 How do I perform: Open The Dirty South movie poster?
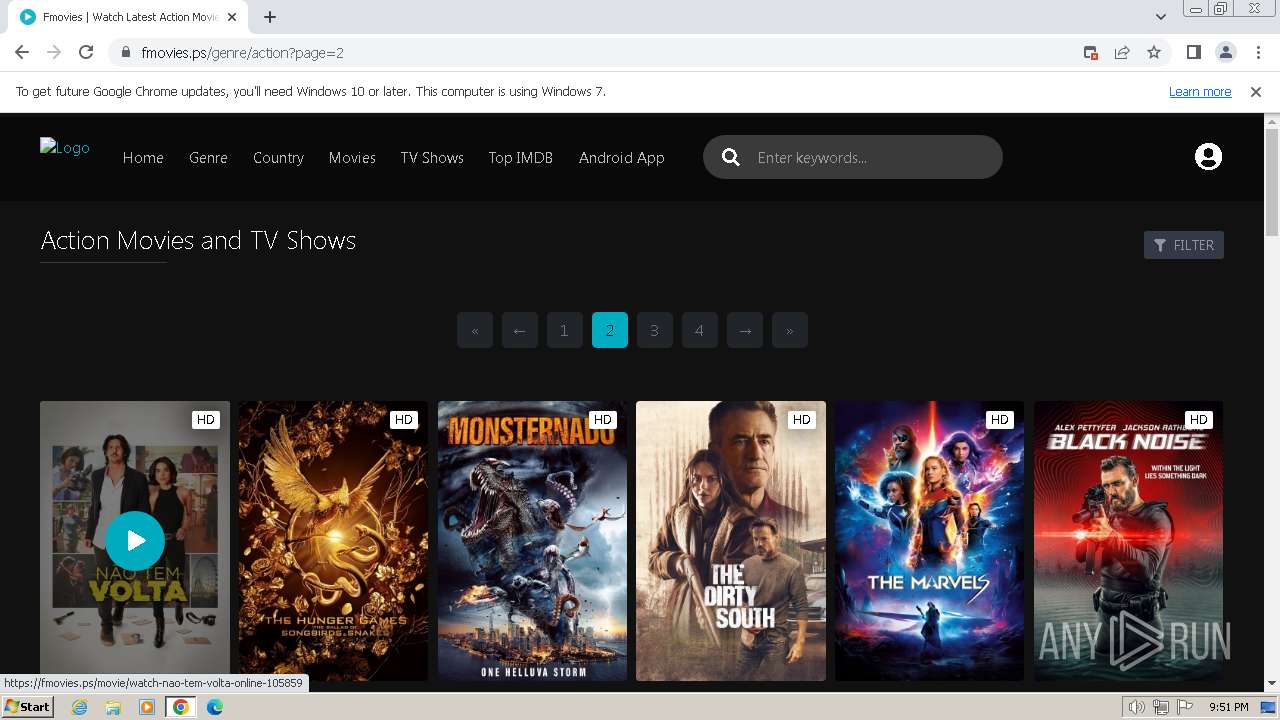731,541
